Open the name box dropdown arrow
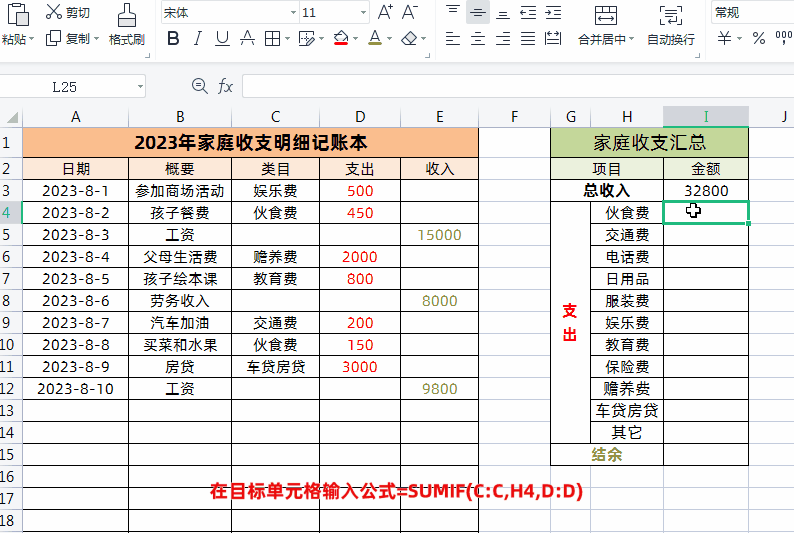Screen dimensions: 794x533 140,87
